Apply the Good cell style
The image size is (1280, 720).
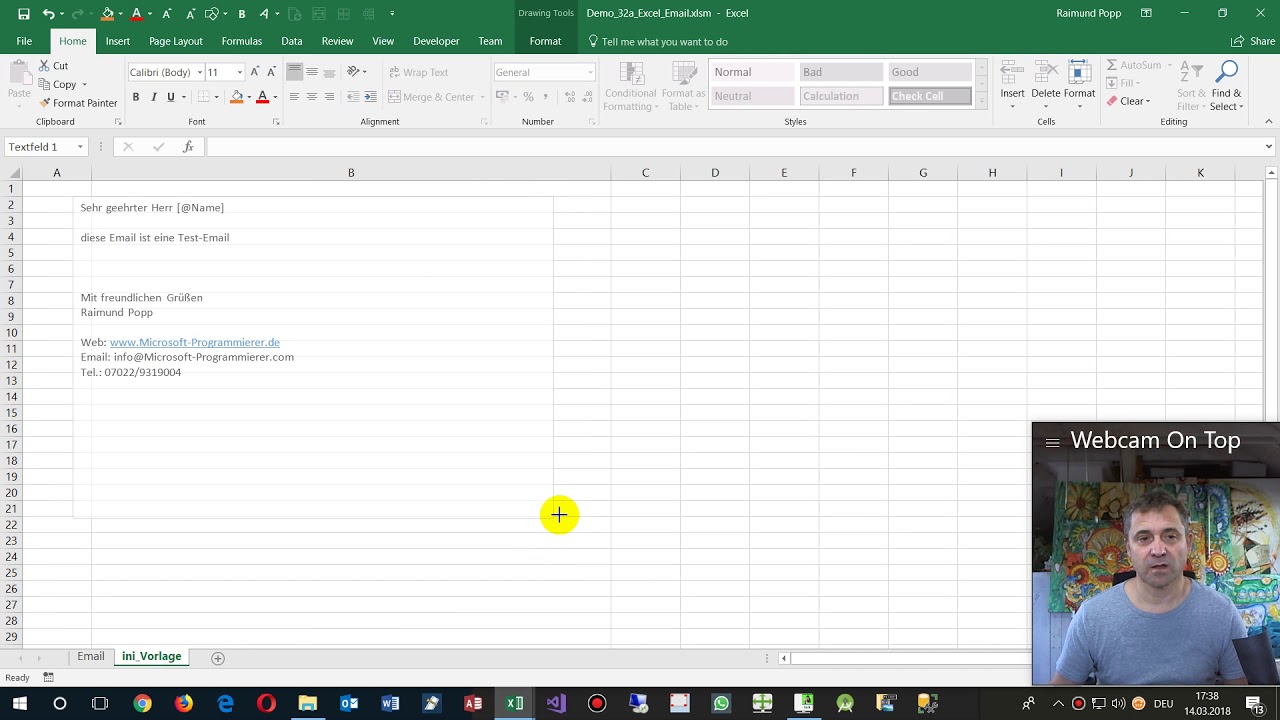930,72
